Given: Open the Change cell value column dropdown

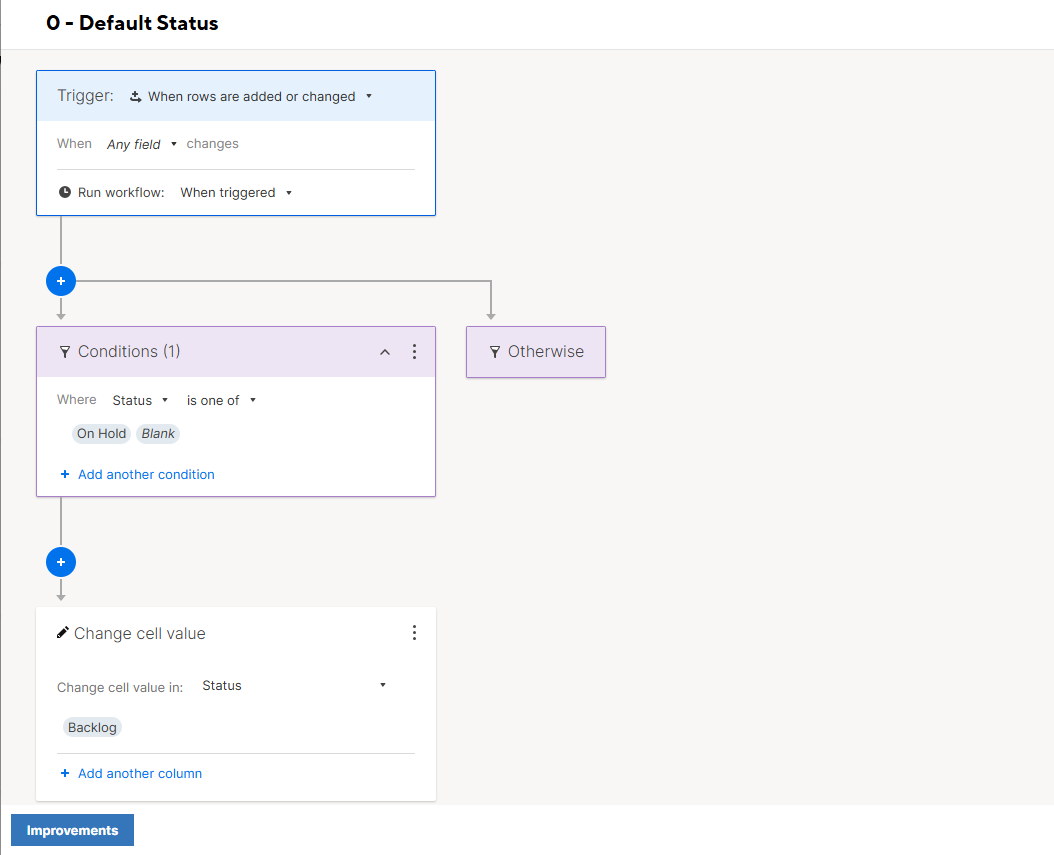Looking at the screenshot, I should tap(293, 686).
